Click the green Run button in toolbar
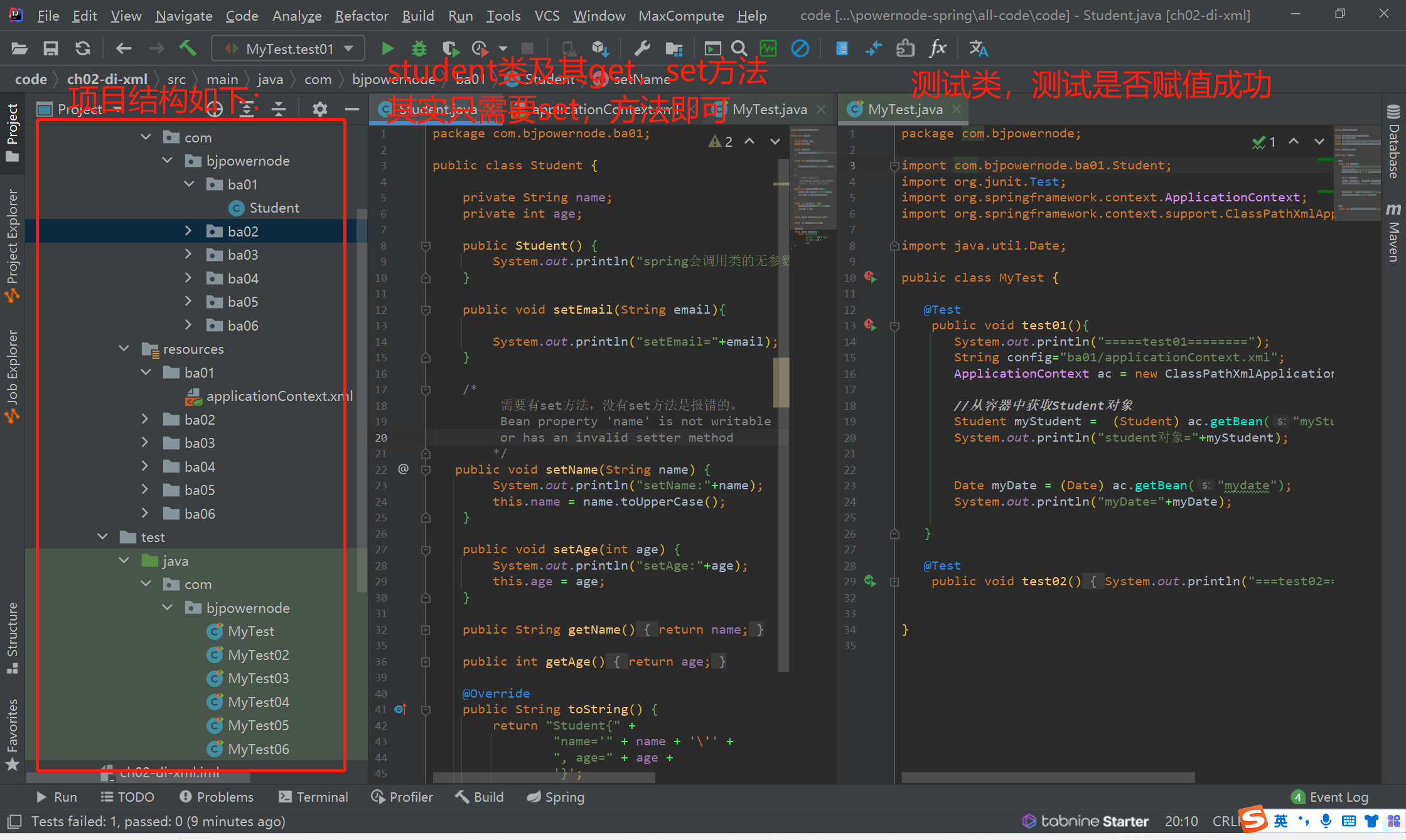 point(387,48)
